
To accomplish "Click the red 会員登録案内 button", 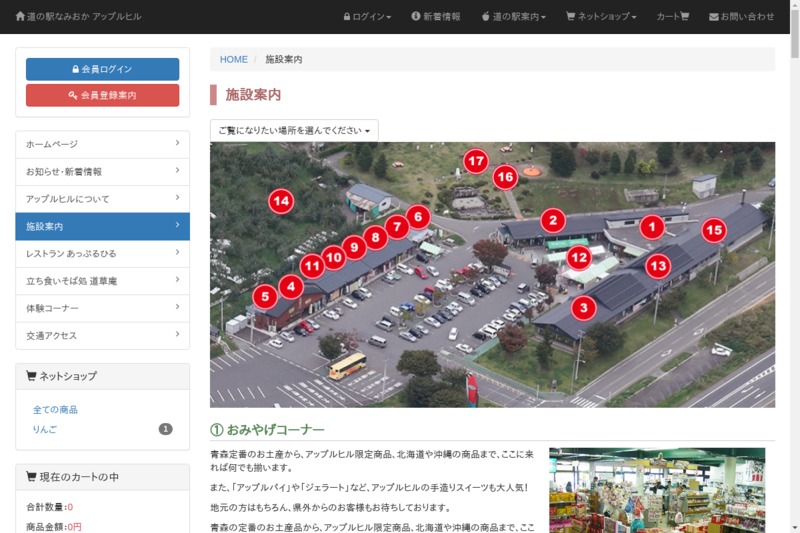I will [102, 95].
